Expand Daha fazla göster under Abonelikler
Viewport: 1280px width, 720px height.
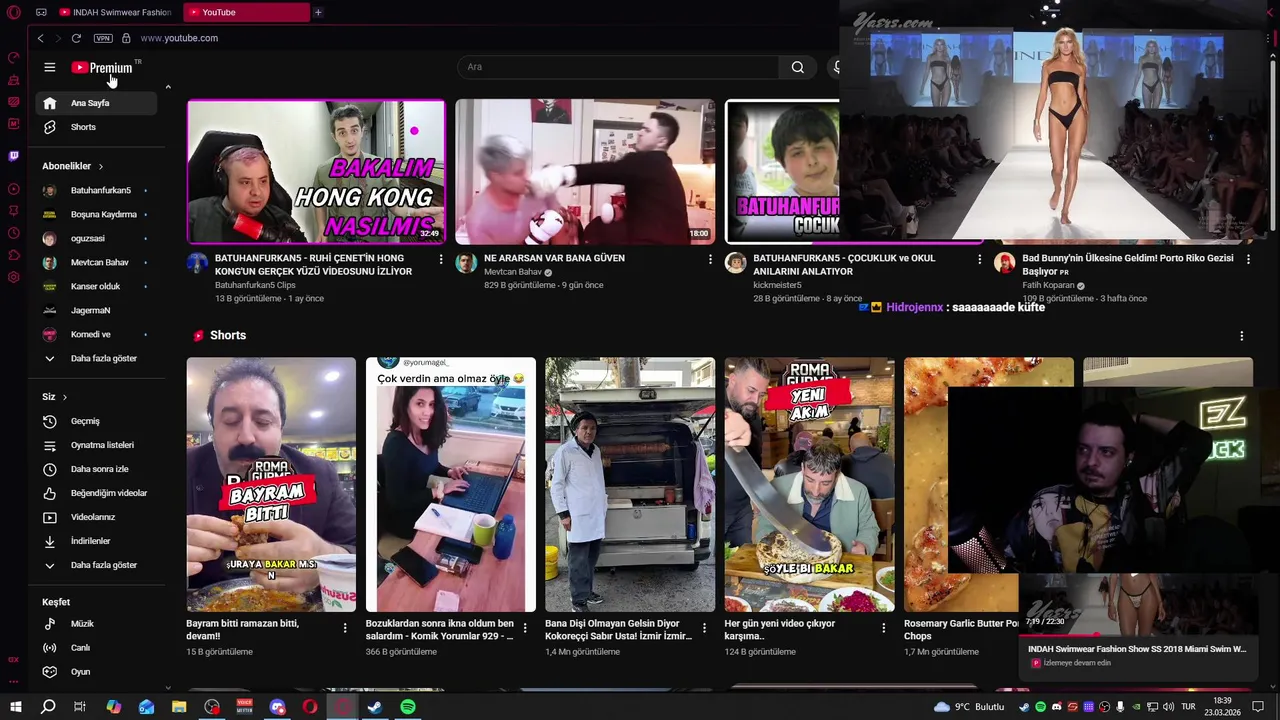pyautogui.click(x=97, y=358)
